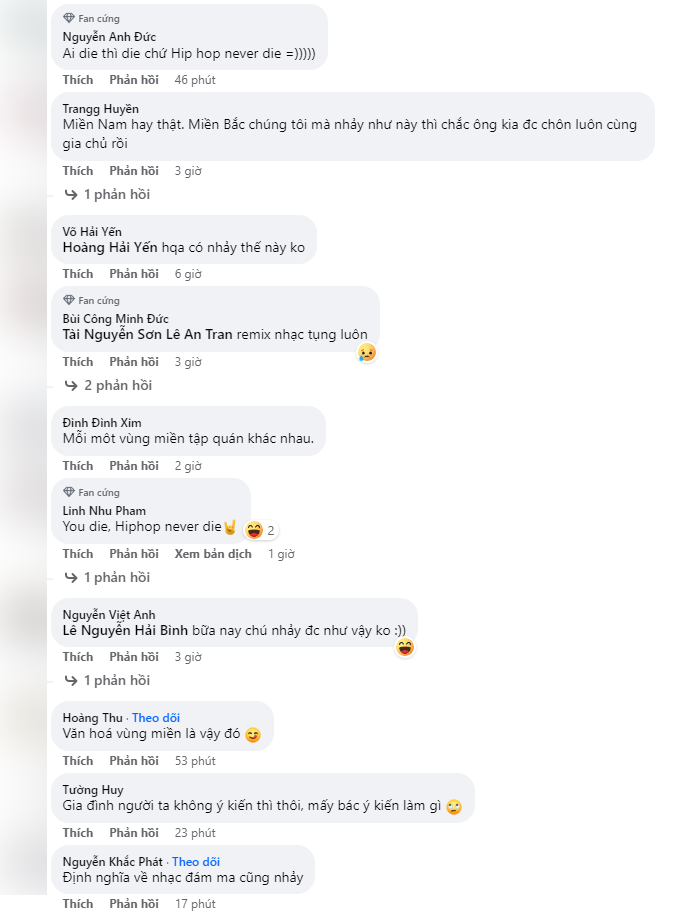Click the reply arrow icon under Trangg Huyền's comment
Image resolution: width=692 pixels, height=915 pixels.
(71, 194)
